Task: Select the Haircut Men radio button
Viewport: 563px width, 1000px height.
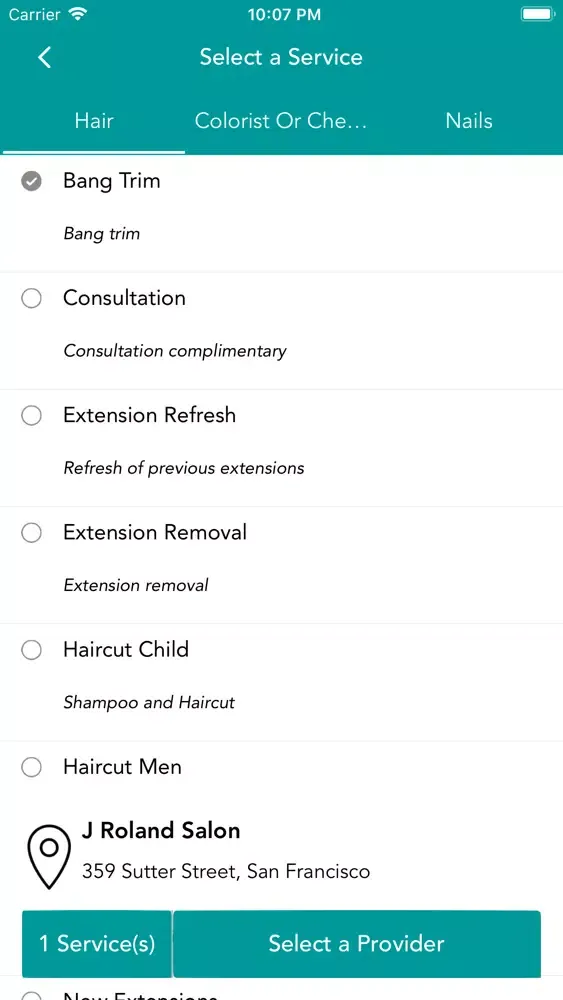Action: click(31, 767)
